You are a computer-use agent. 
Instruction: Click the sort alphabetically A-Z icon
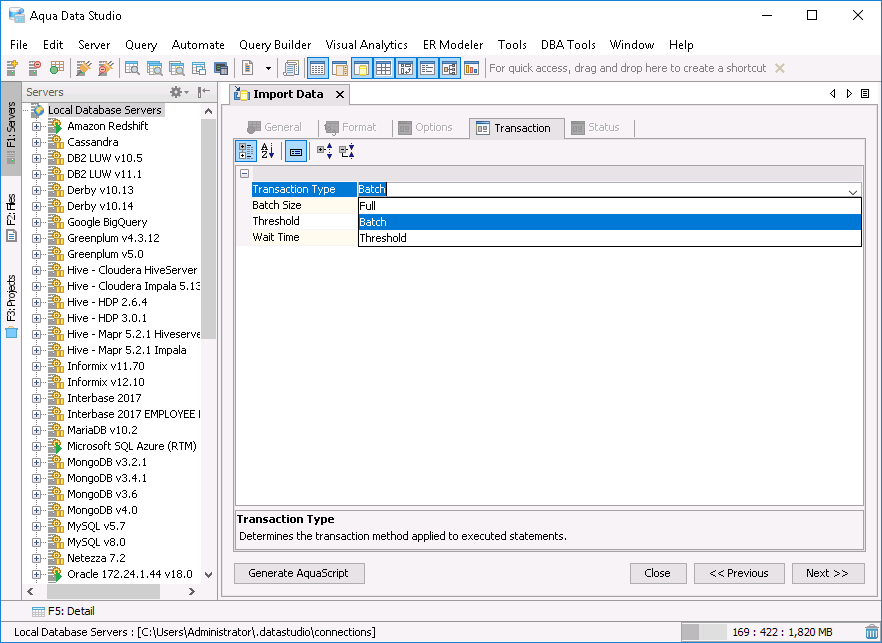[268, 151]
